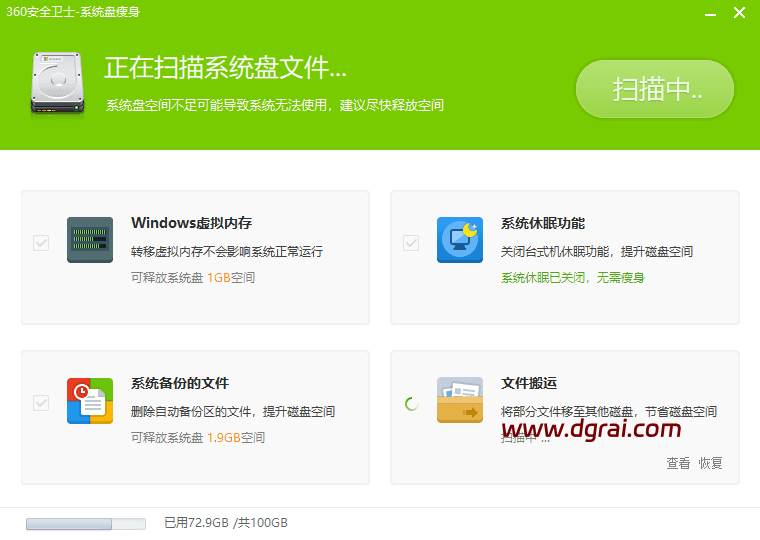
Task: Click the spinning scan indicator beside 文件搬运
Action: coord(412,403)
